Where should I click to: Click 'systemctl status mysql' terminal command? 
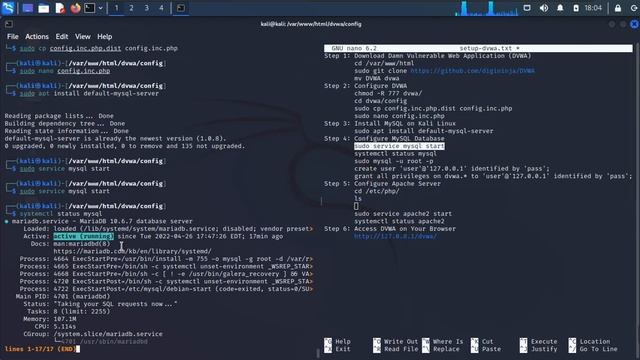[x=61, y=214]
